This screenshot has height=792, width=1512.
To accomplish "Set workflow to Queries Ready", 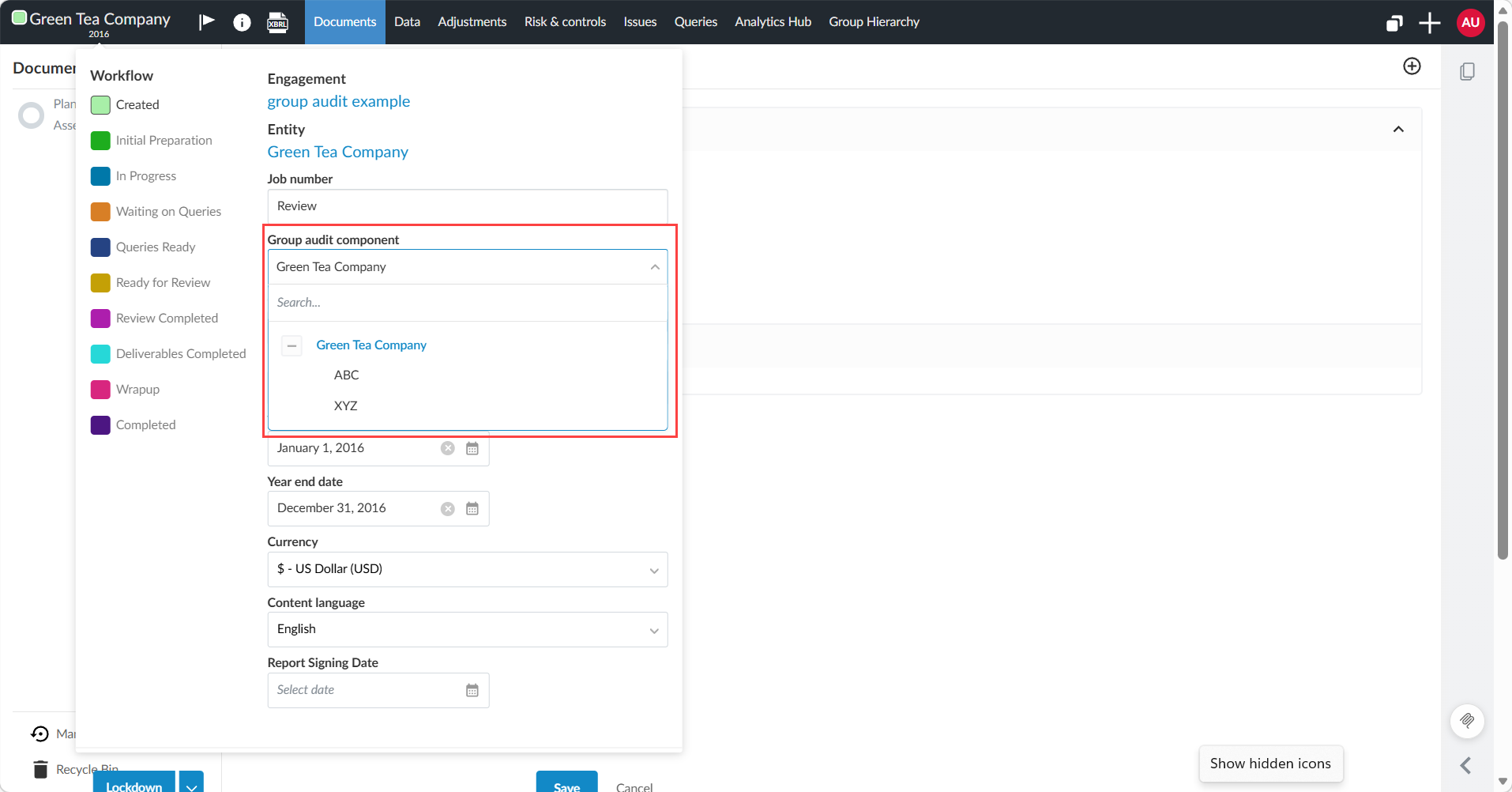I will click(143, 247).
